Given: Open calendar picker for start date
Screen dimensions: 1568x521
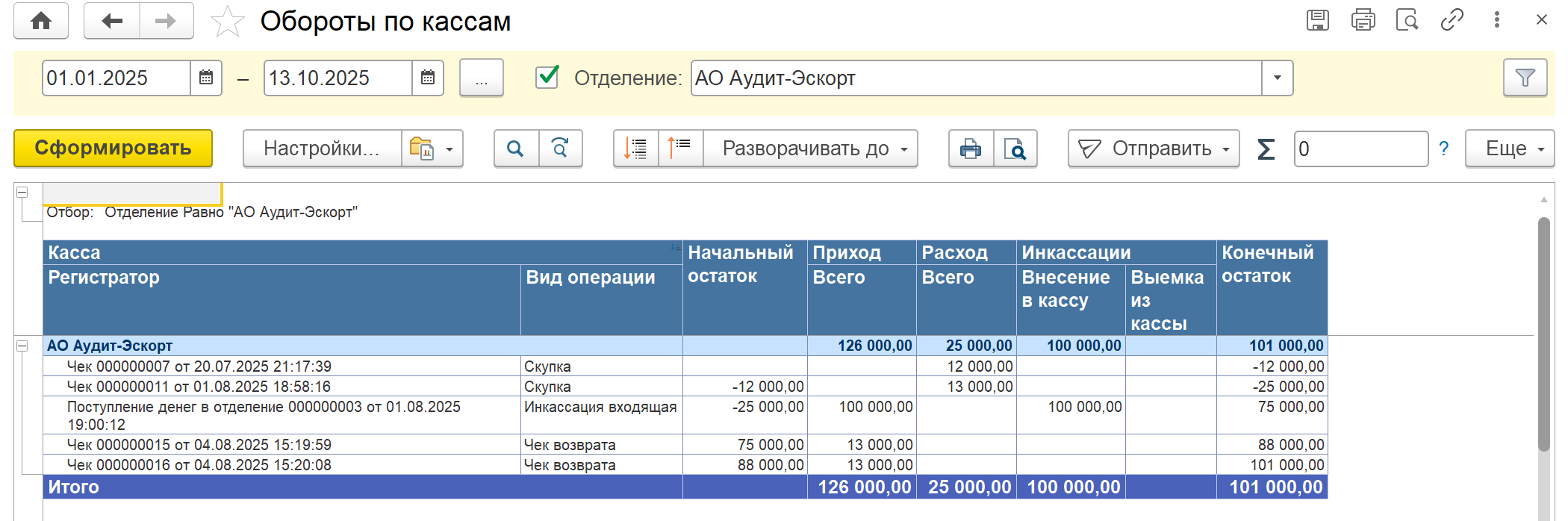Looking at the screenshot, I should (206, 78).
